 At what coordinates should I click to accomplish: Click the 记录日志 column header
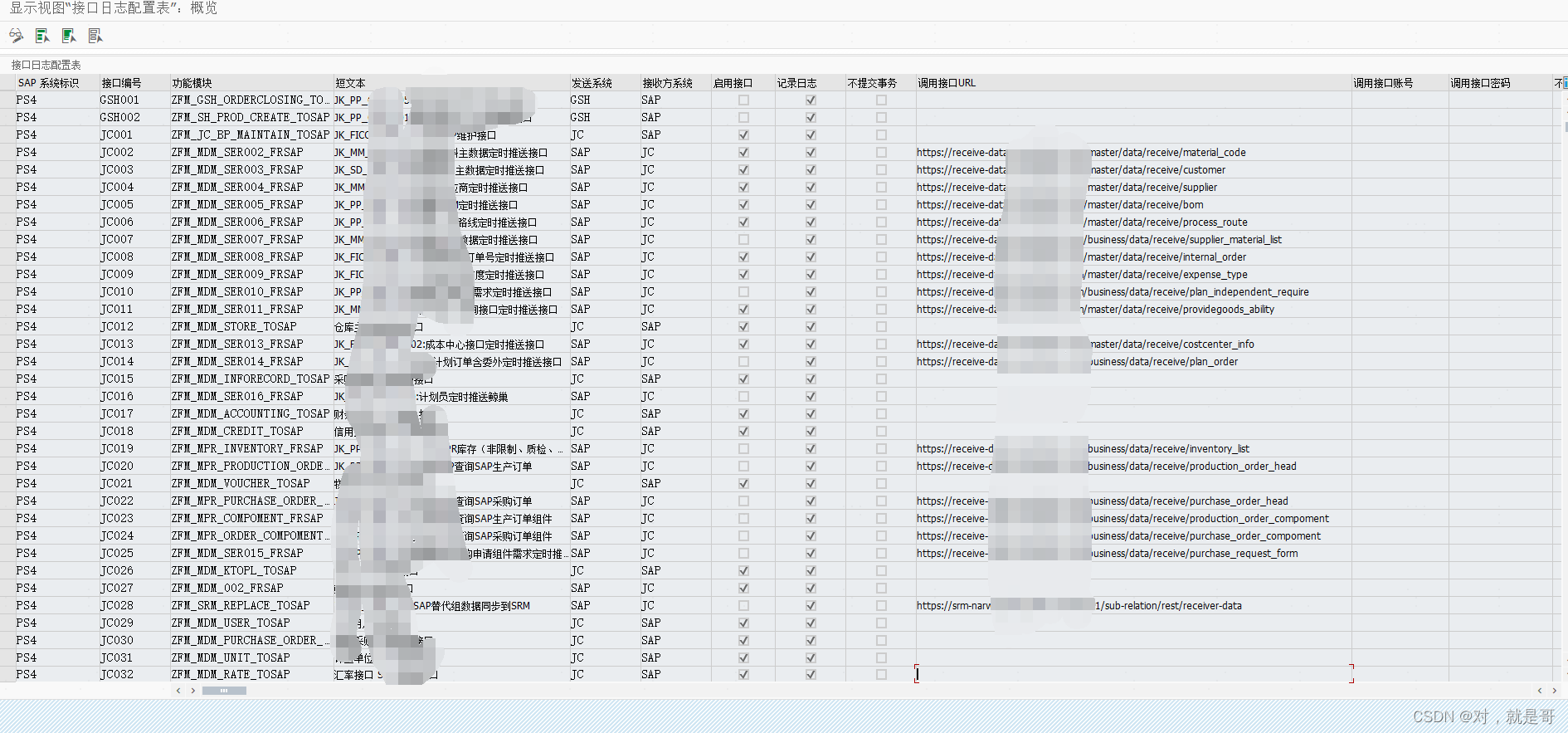810,83
